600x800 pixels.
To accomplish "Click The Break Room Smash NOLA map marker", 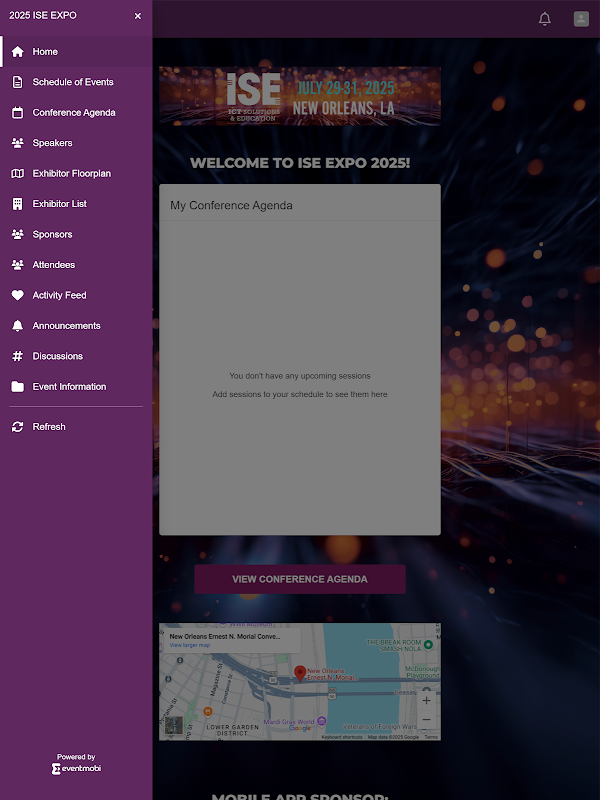I will pos(429,645).
